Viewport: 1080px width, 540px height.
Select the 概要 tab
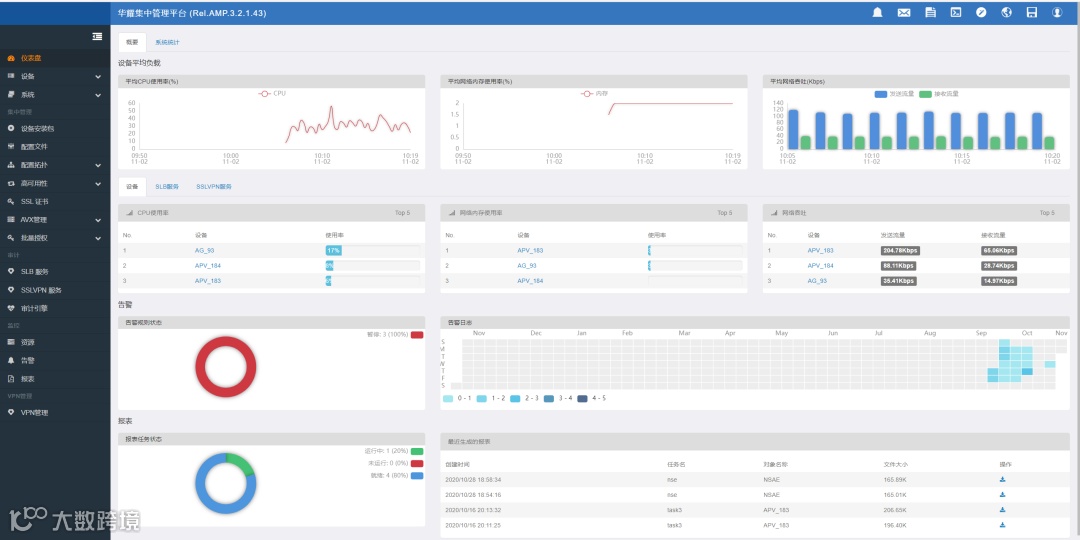(x=132, y=42)
